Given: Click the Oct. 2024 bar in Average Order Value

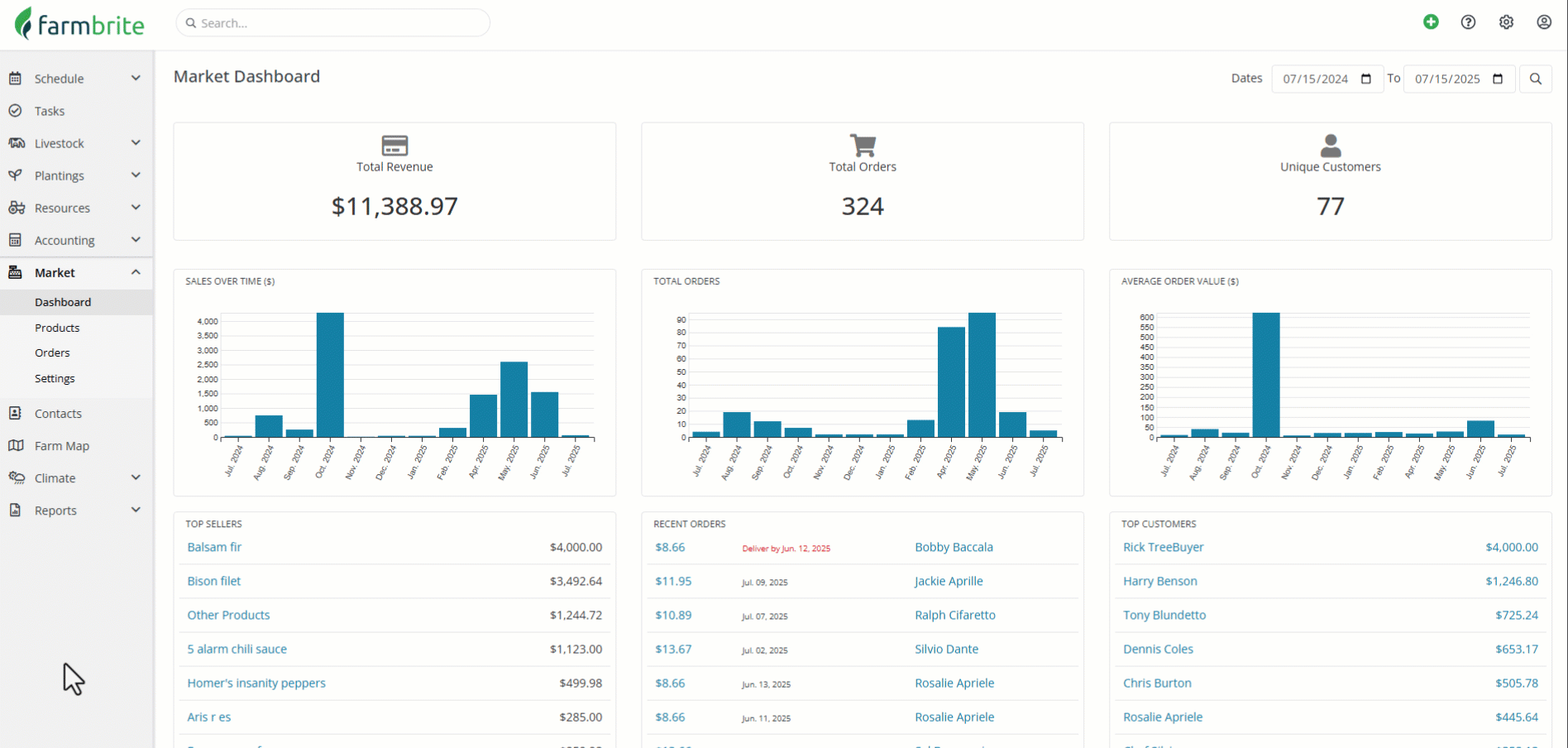Looking at the screenshot, I should point(1266,375).
